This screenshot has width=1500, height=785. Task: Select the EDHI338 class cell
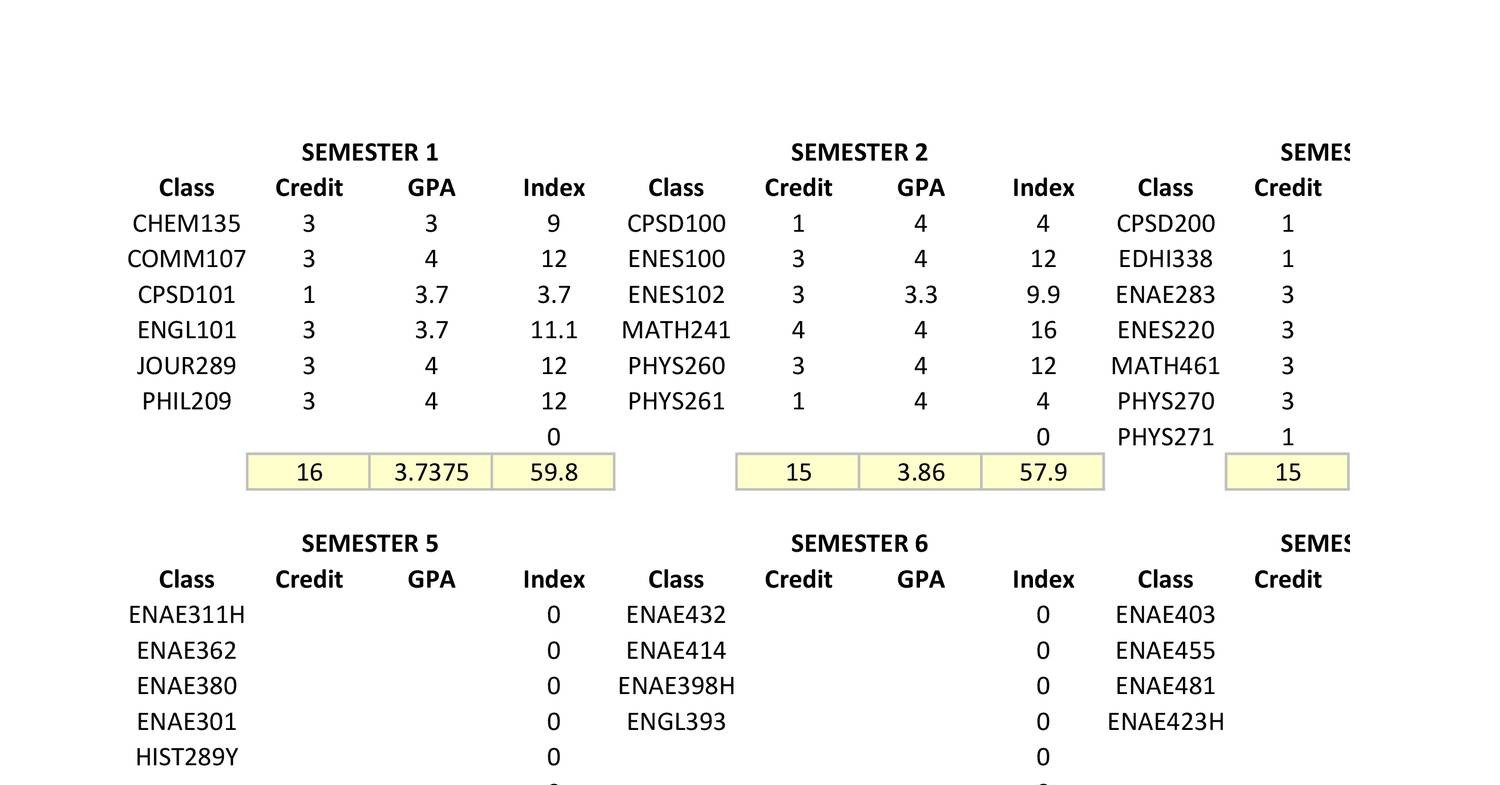[1165, 260]
